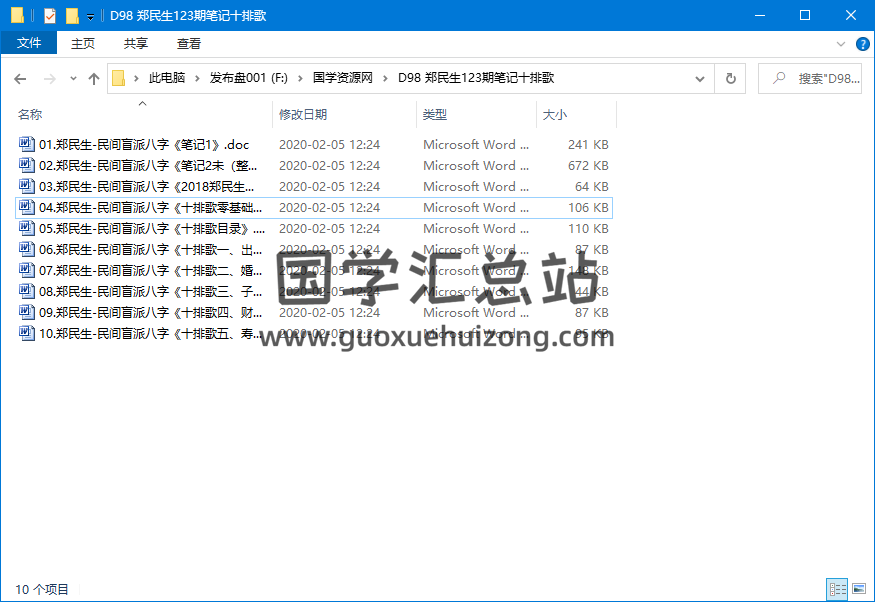Click 此电脑 in the breadcrumb path
The height and width of the screenshot is (602, 875).
[x=166, y=78]
